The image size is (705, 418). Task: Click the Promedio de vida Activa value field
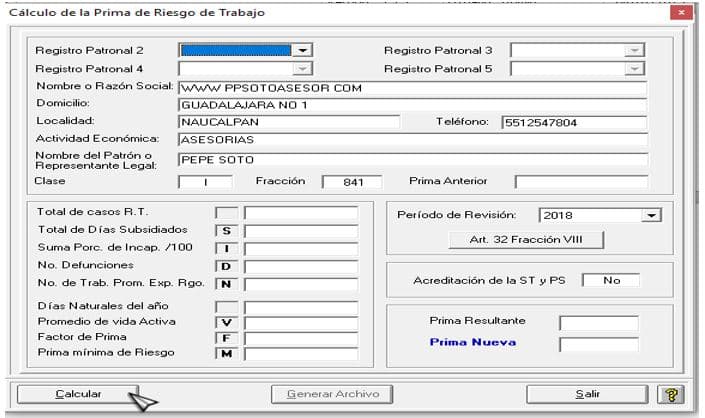click(x=301, y=323)
